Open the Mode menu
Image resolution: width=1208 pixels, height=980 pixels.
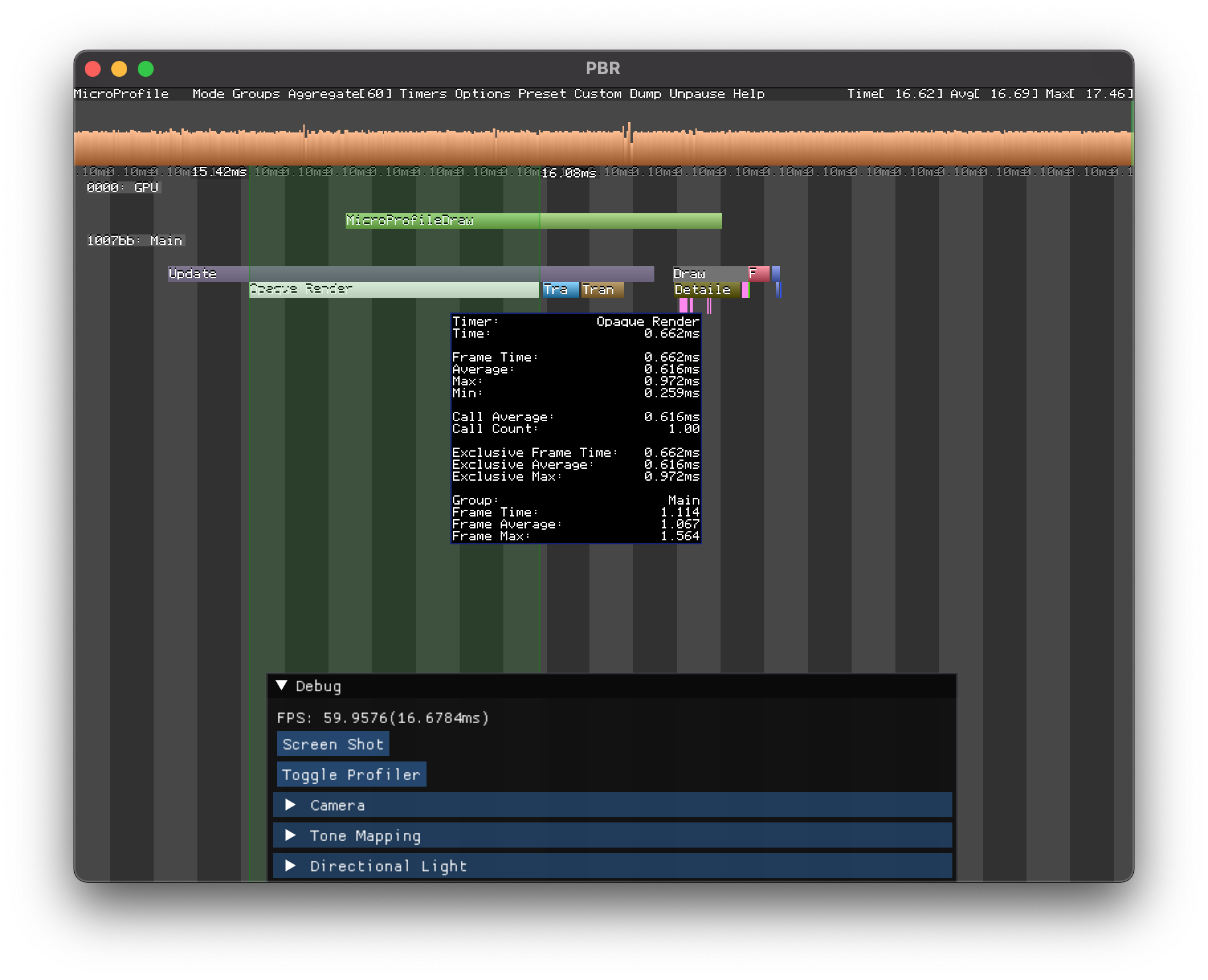[x=208, y=93]
